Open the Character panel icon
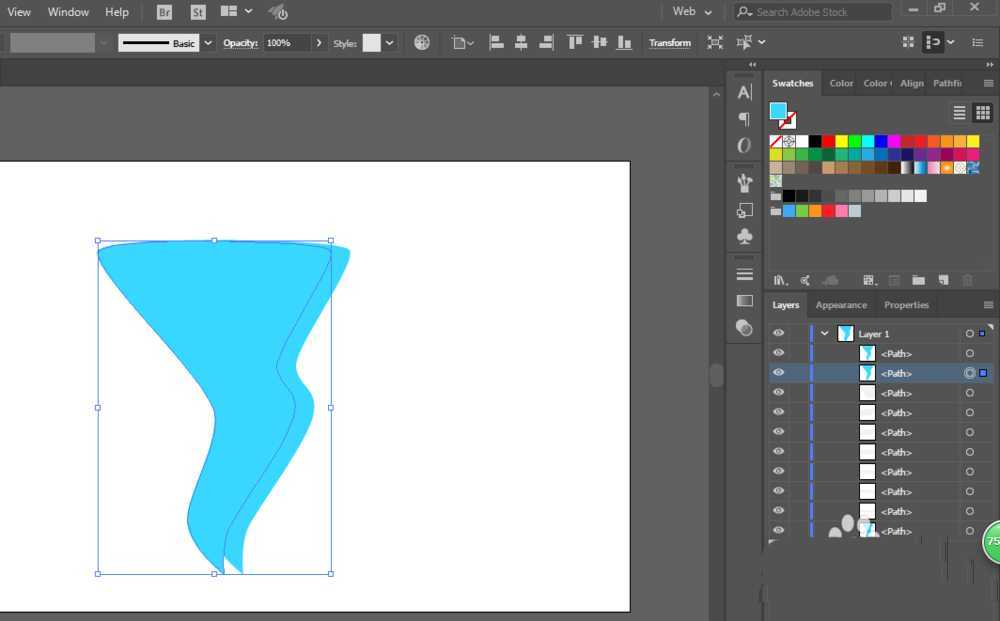This screenshot has width=1000, height=621. coord(744,92)
